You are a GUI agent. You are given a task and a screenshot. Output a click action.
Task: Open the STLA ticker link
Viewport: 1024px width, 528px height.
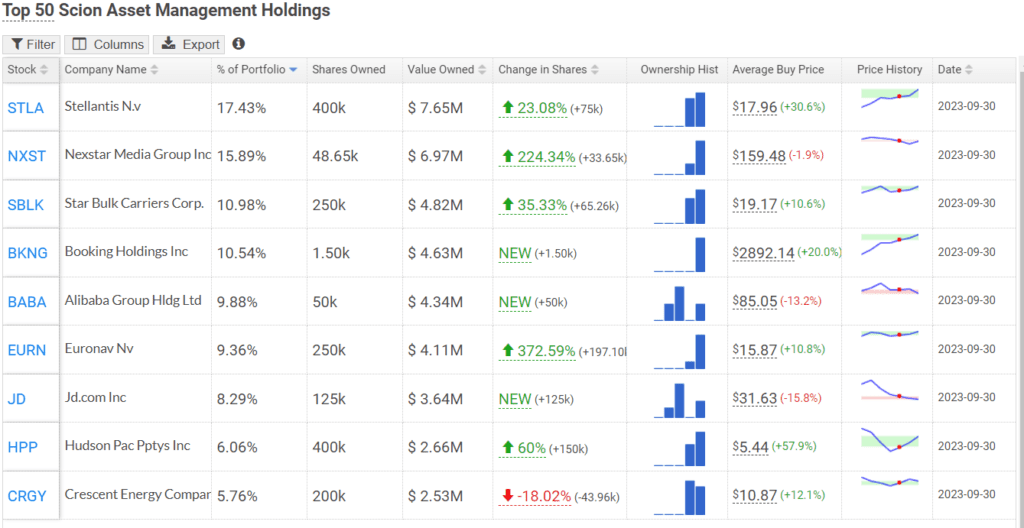click(26, 108)
